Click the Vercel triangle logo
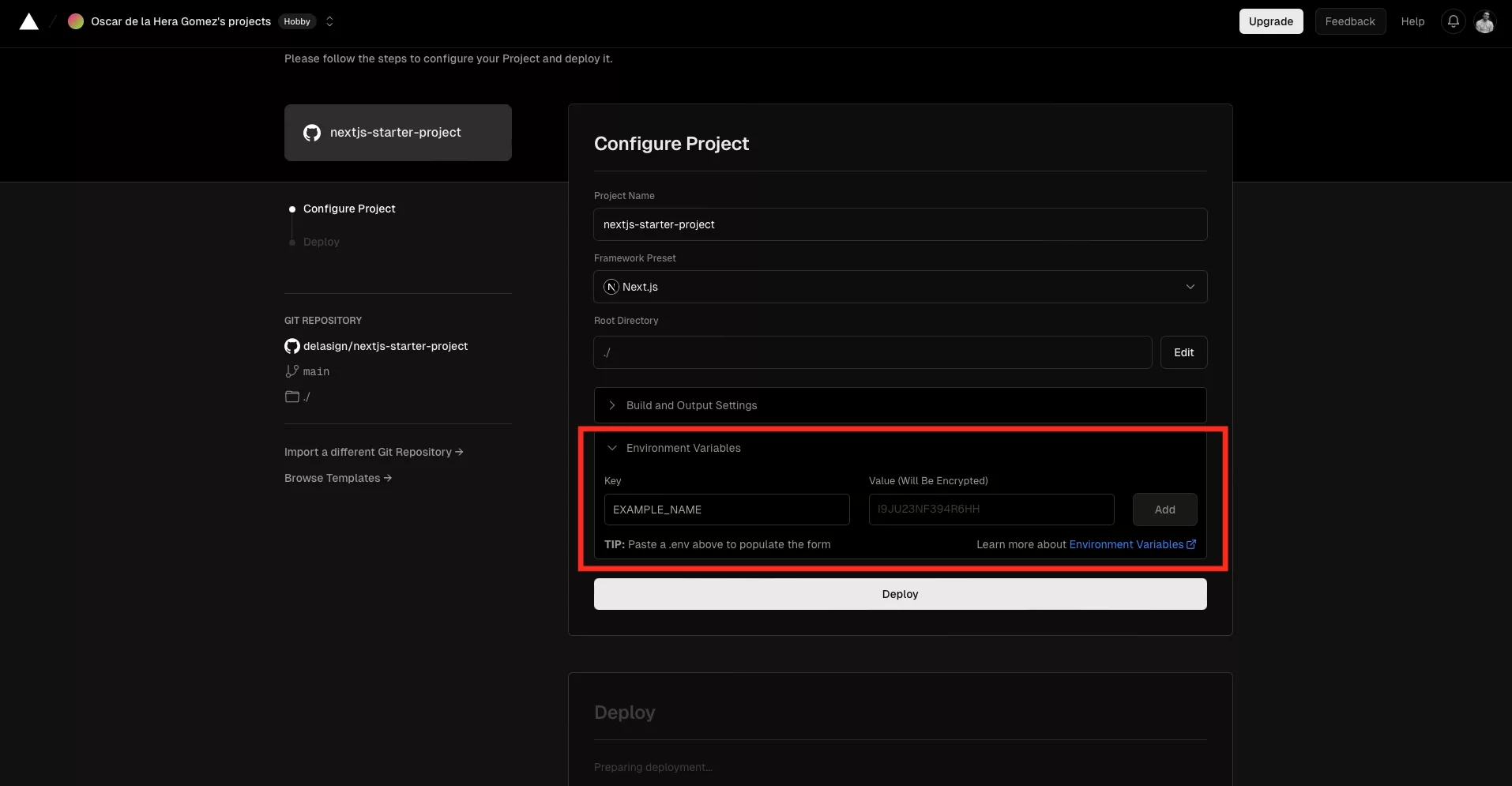The width and height of the screenshot is (1512, 786). click(x=29, y=21)
